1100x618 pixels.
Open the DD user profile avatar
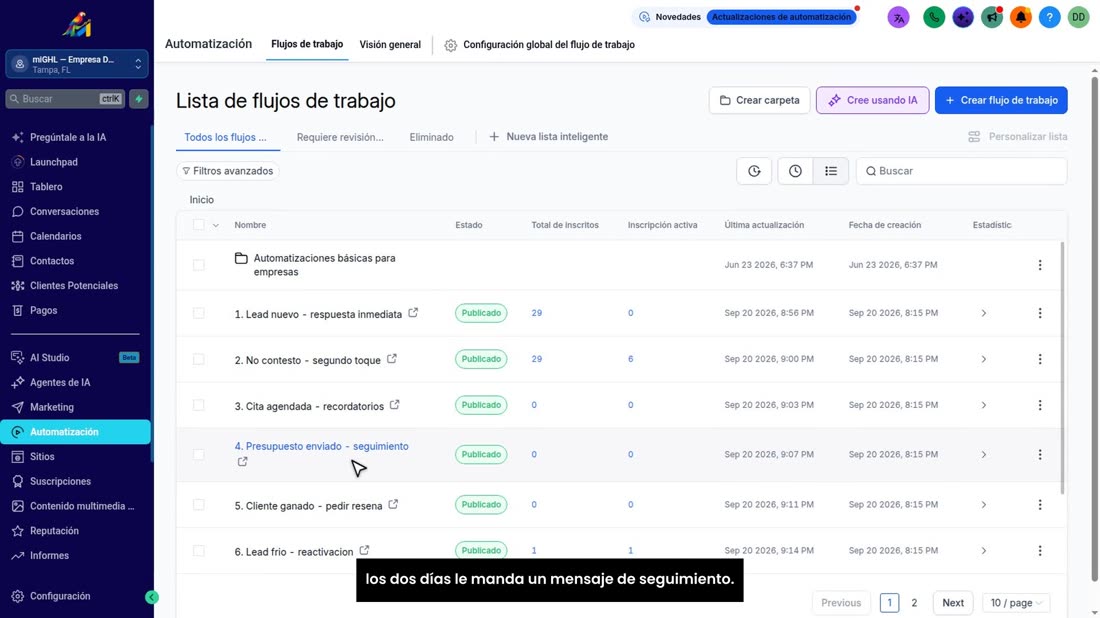[x=1078, y=18]
